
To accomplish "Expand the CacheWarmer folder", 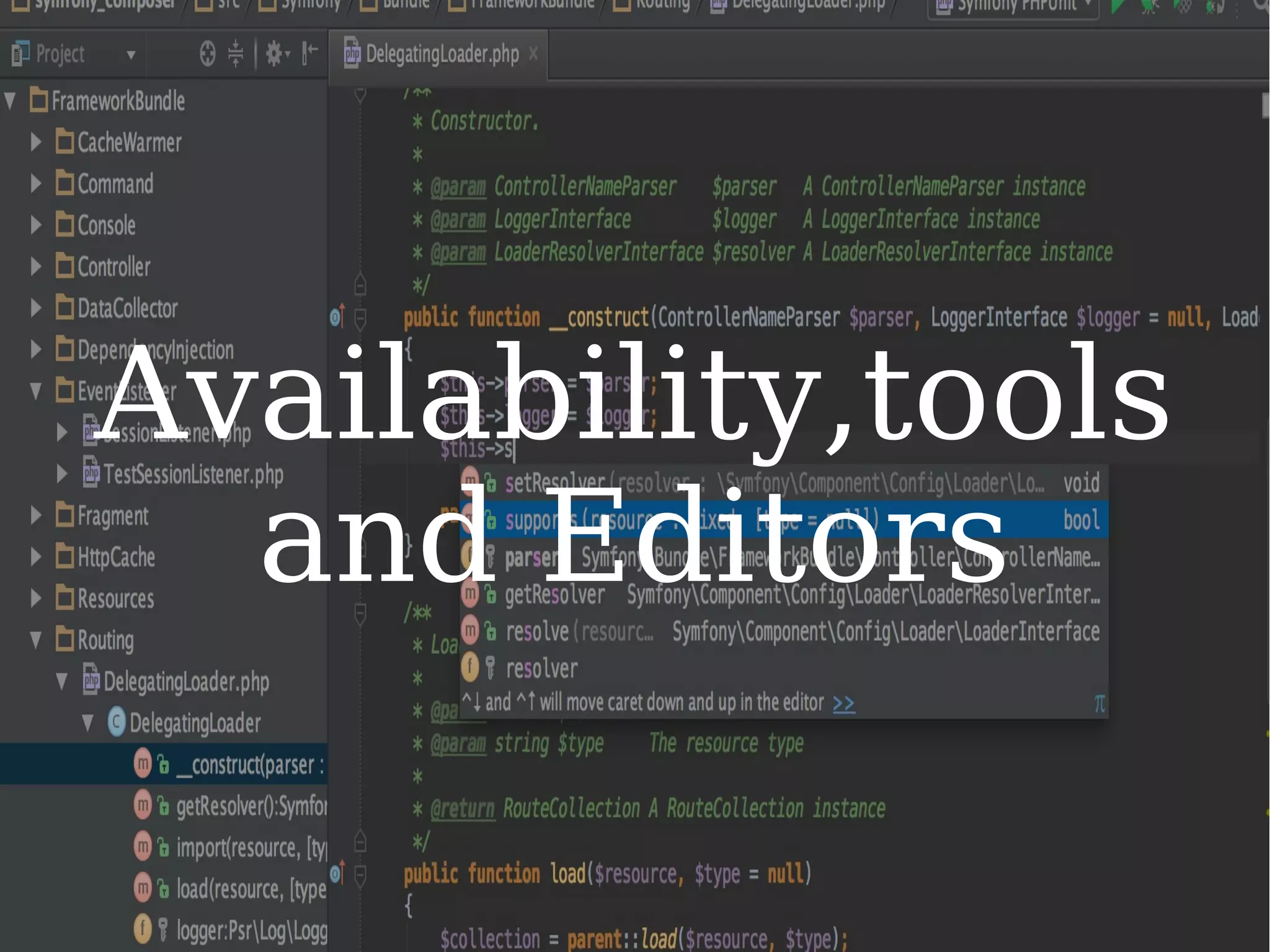I will click(x=36, y=143).
